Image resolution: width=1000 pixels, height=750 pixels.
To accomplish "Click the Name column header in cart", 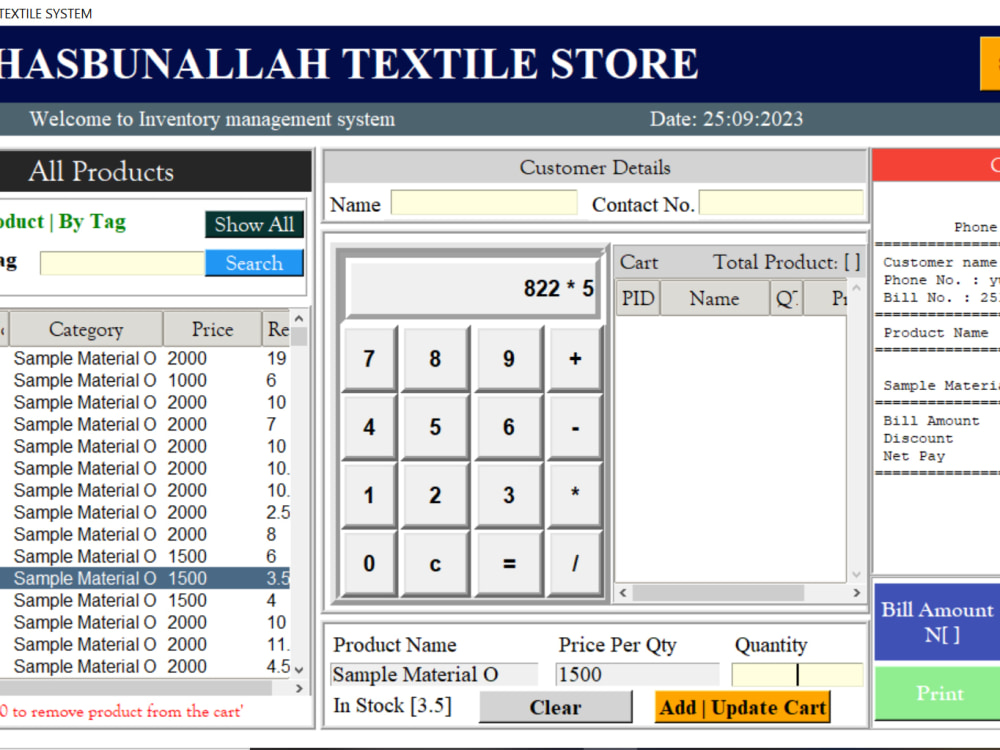I will tap(714, 298).
